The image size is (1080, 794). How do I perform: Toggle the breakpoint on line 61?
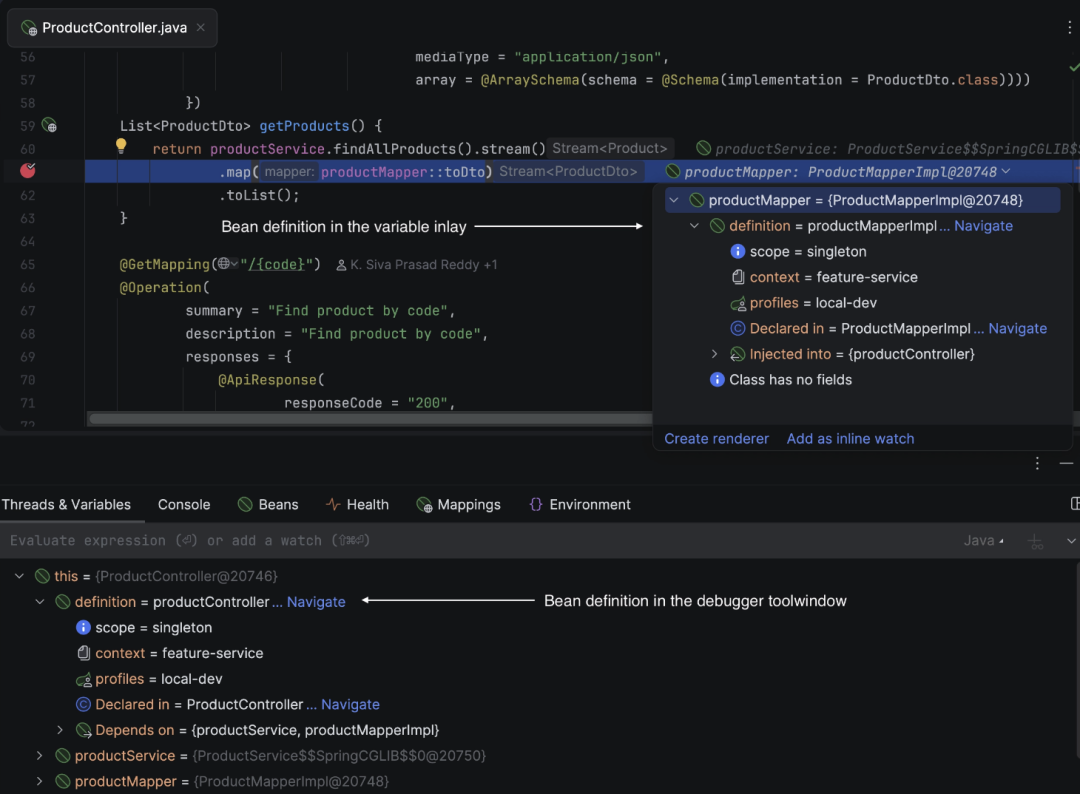[28, 170]
